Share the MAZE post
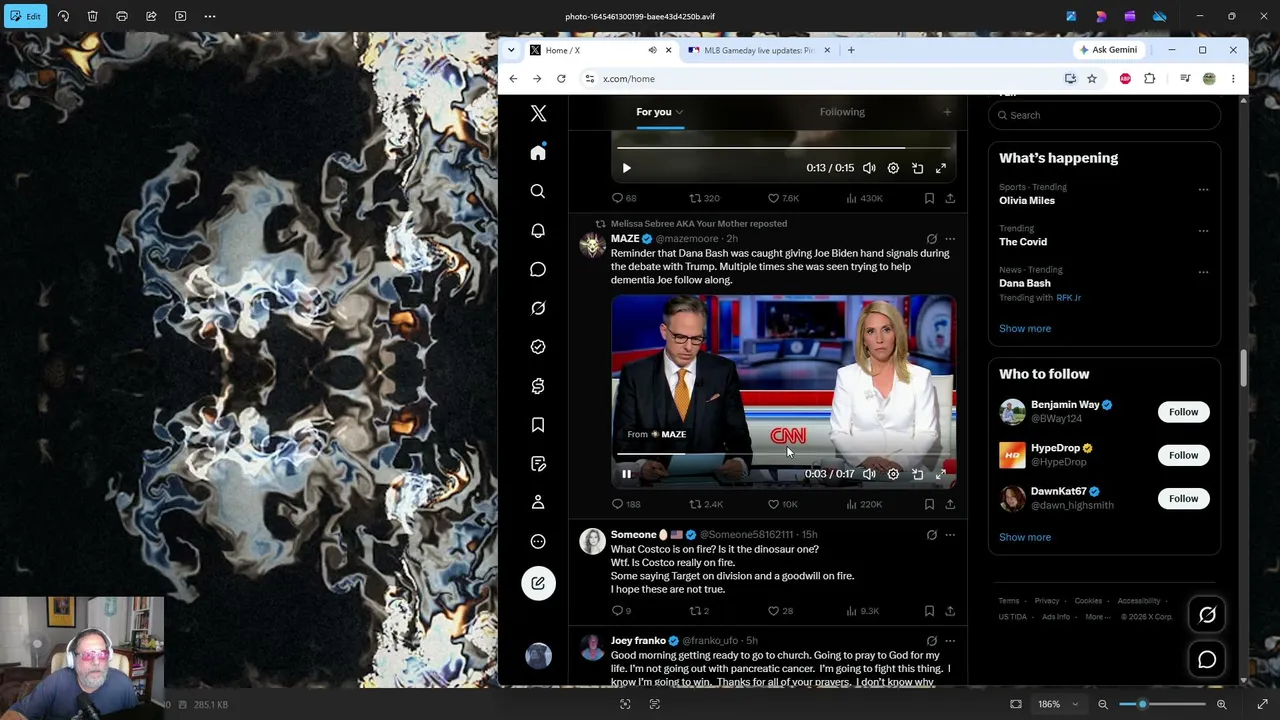Viewport: 1280px width, 720px height. coord(950,504)
